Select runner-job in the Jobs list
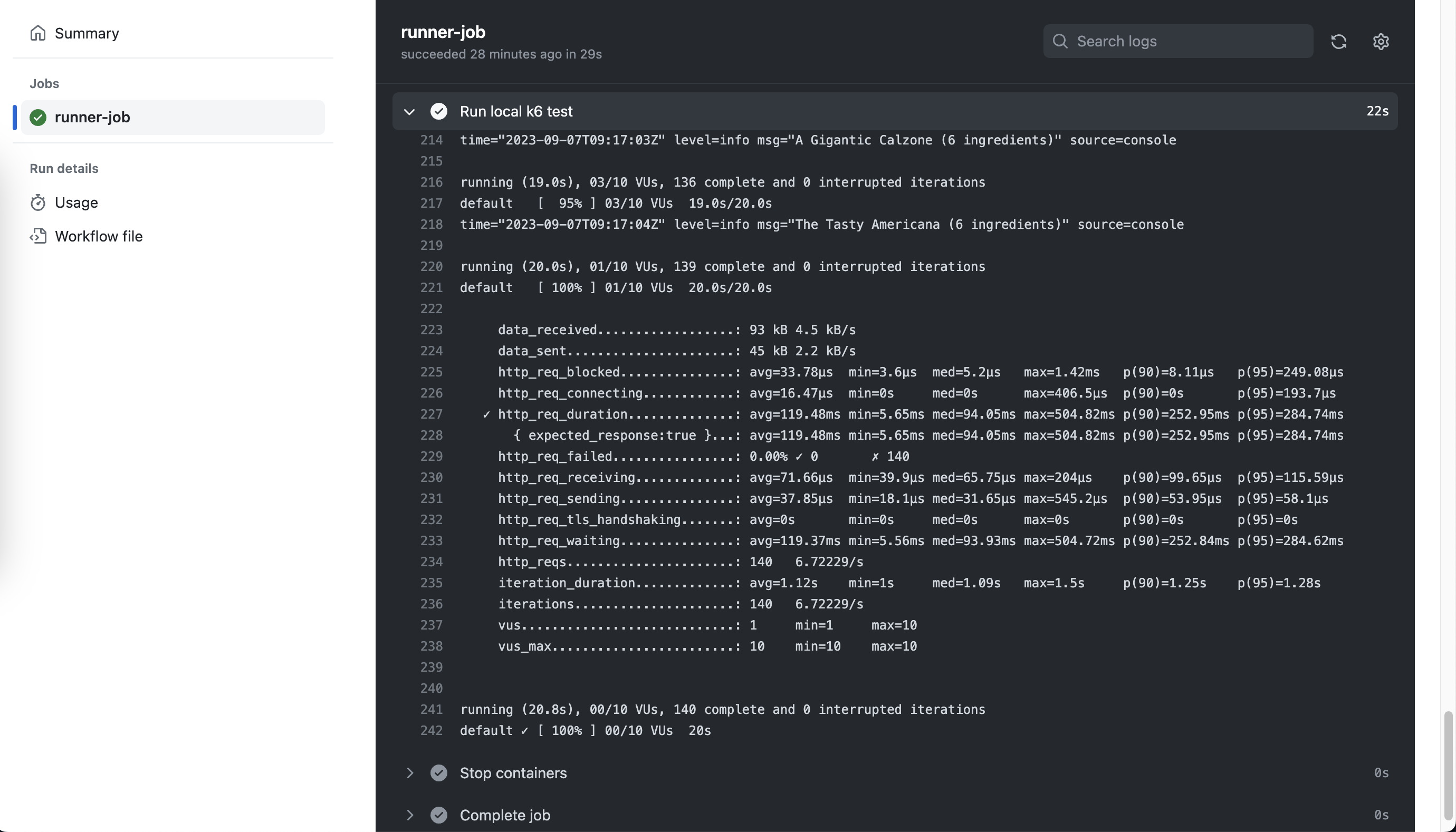Viewport: 1456px width, 832px height. [93, 117]
